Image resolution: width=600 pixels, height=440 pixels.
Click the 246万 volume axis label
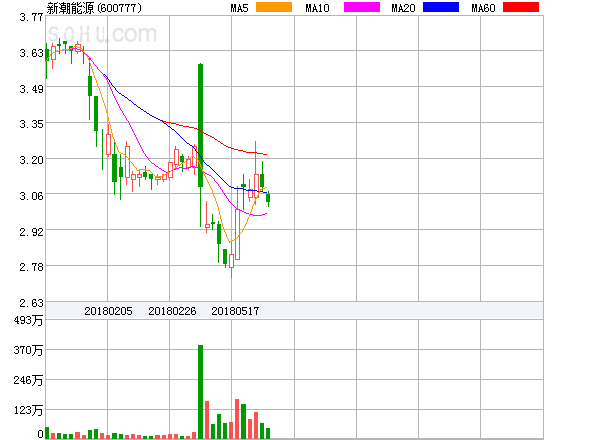coord(28,380)
